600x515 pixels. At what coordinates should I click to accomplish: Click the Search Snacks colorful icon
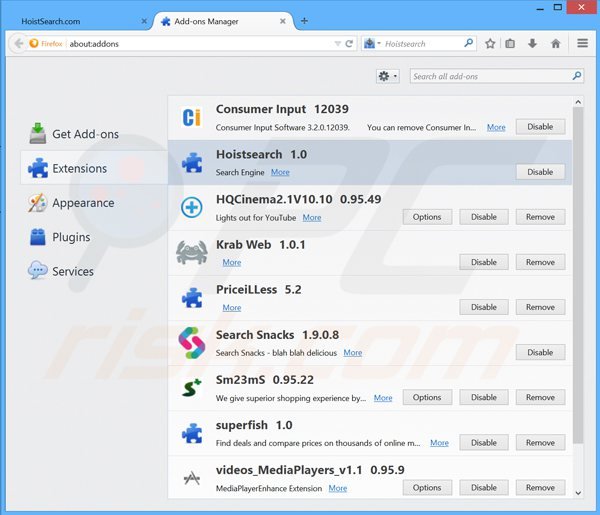(192, 343)
